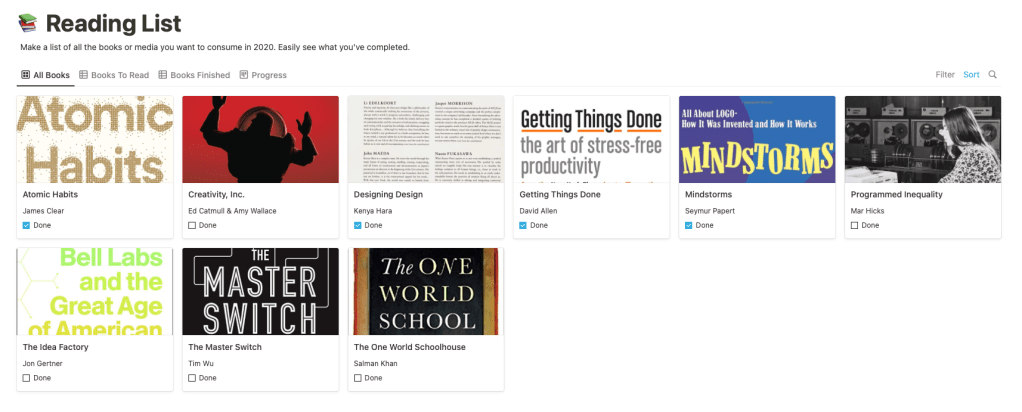Open The Idea Factory card title

pos(56,347)
